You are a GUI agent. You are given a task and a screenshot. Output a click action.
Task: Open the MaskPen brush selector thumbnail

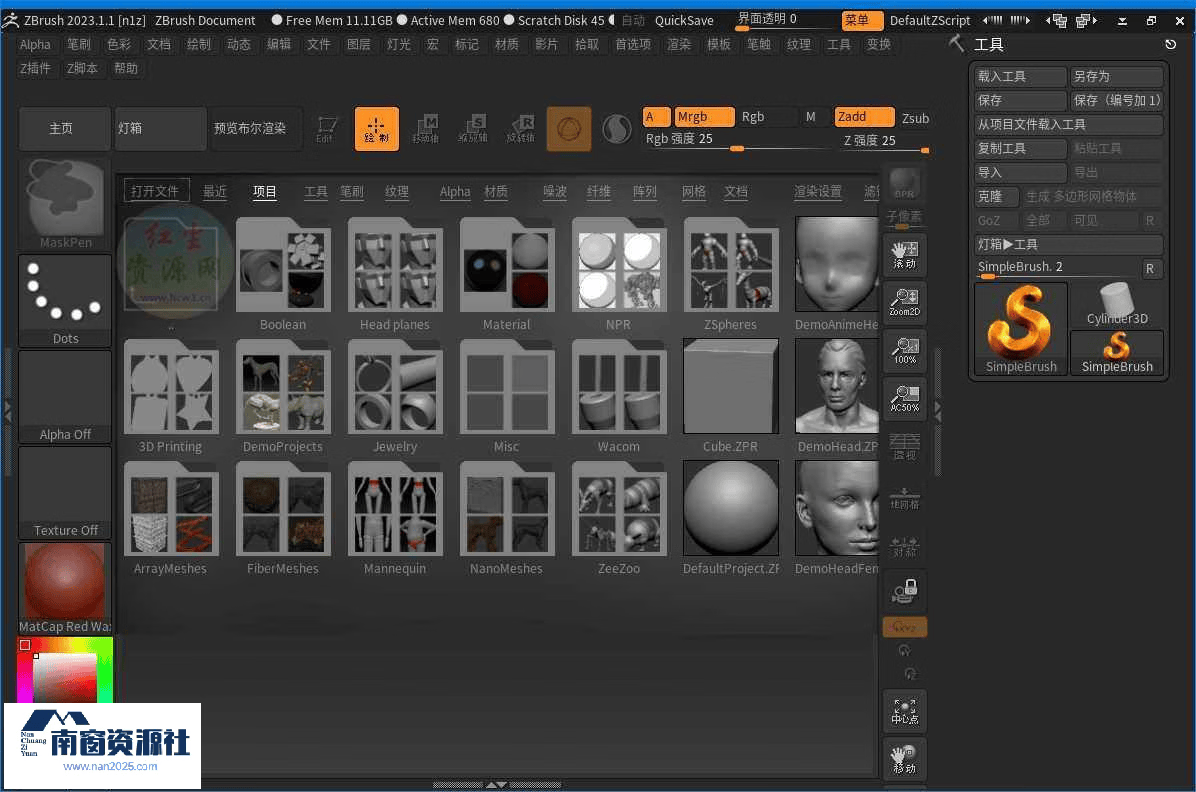click(65, 204)
